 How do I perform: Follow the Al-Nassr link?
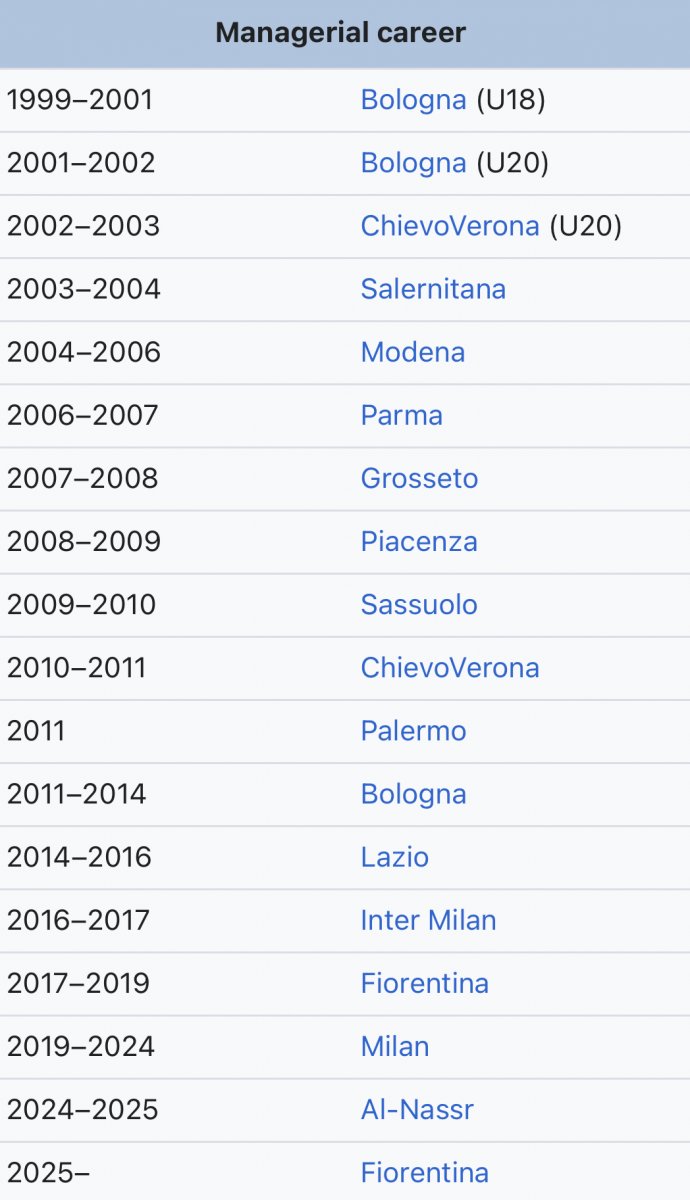tap(417, 1108)
